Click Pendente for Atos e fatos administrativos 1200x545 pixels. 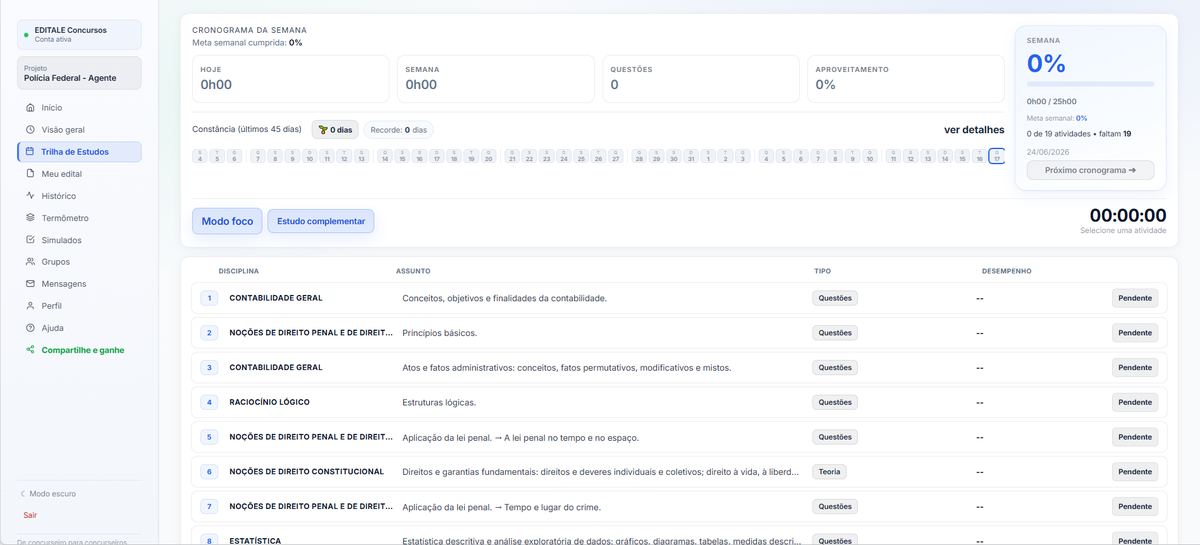[1135, 367]
